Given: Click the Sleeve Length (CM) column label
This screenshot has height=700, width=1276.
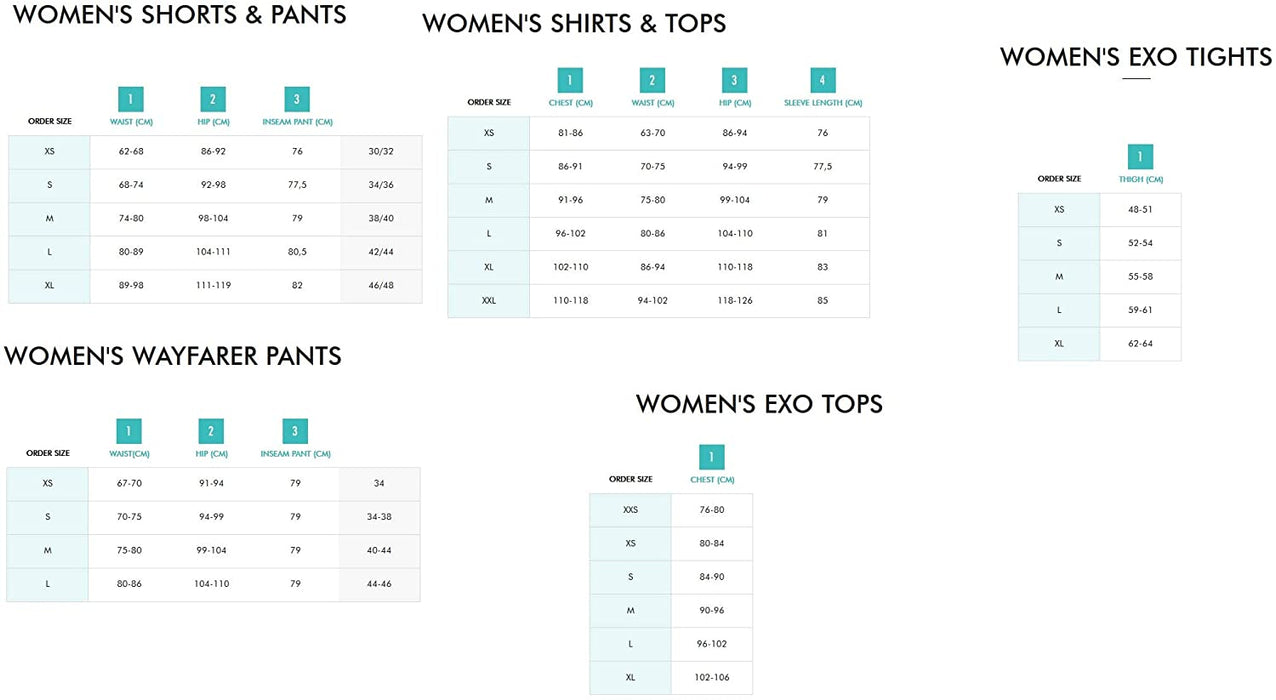Looking at the screenshot, I should (x=823, y=103).
